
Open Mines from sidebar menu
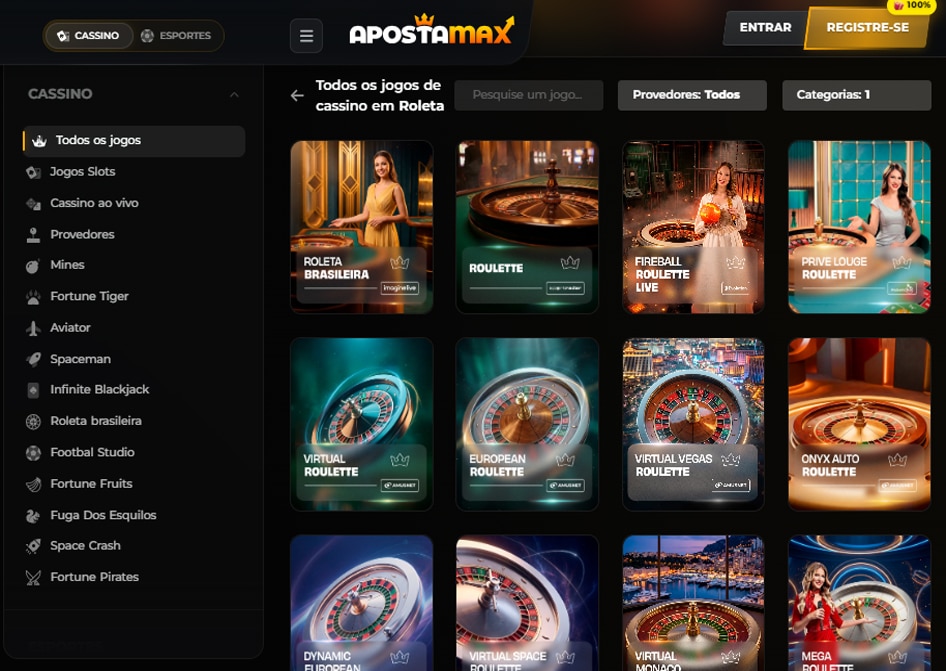tap(68, 265)
